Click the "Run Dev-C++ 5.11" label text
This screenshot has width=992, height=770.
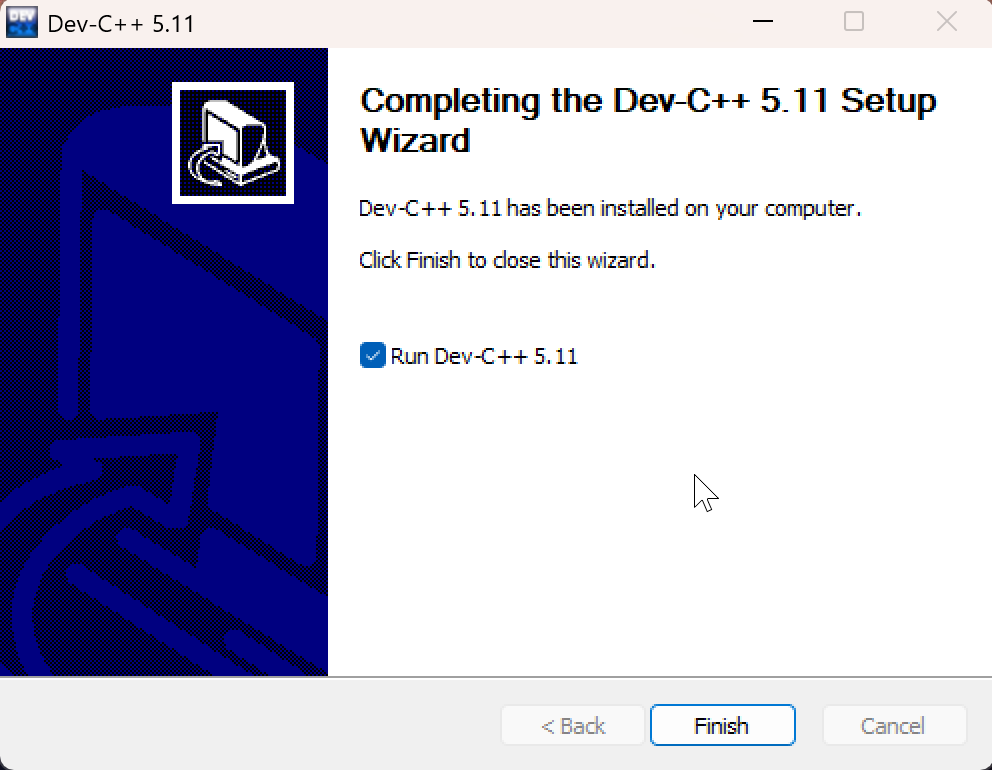tap(484, 356)
